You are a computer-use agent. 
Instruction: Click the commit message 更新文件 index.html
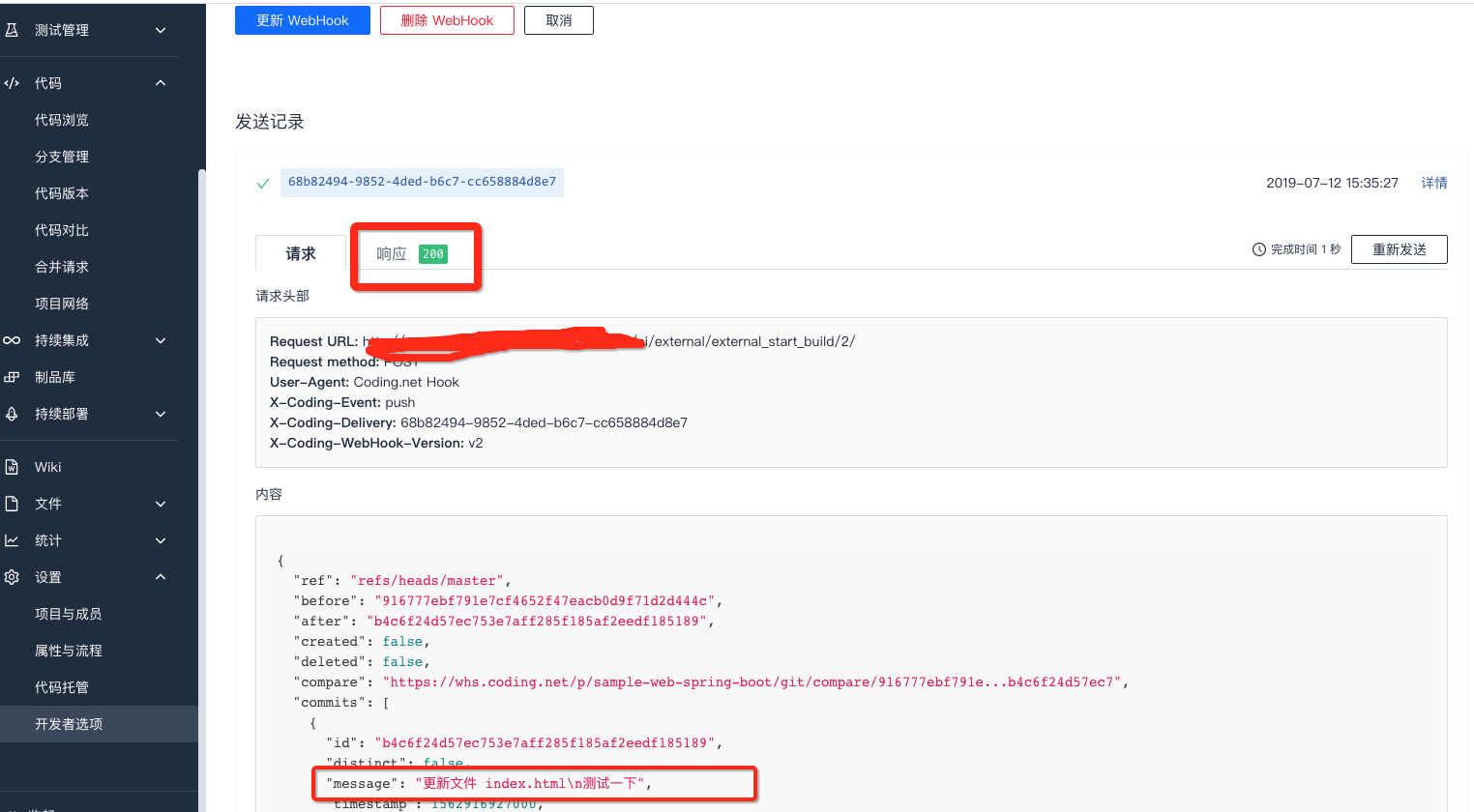(530, 784)
